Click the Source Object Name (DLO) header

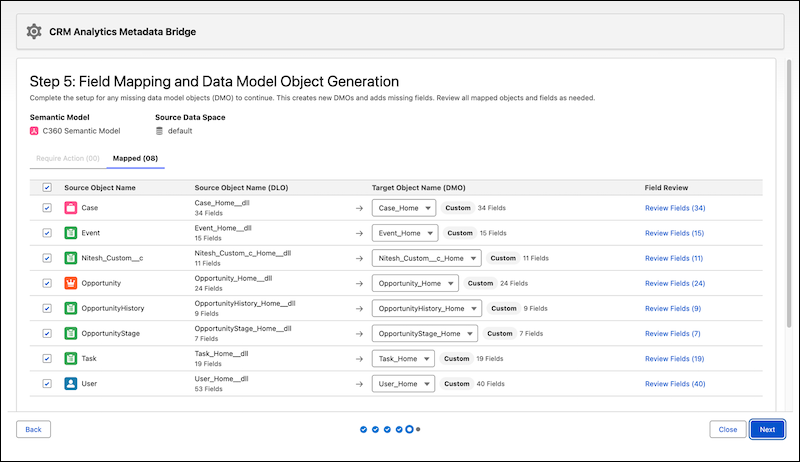click(241, 188)
